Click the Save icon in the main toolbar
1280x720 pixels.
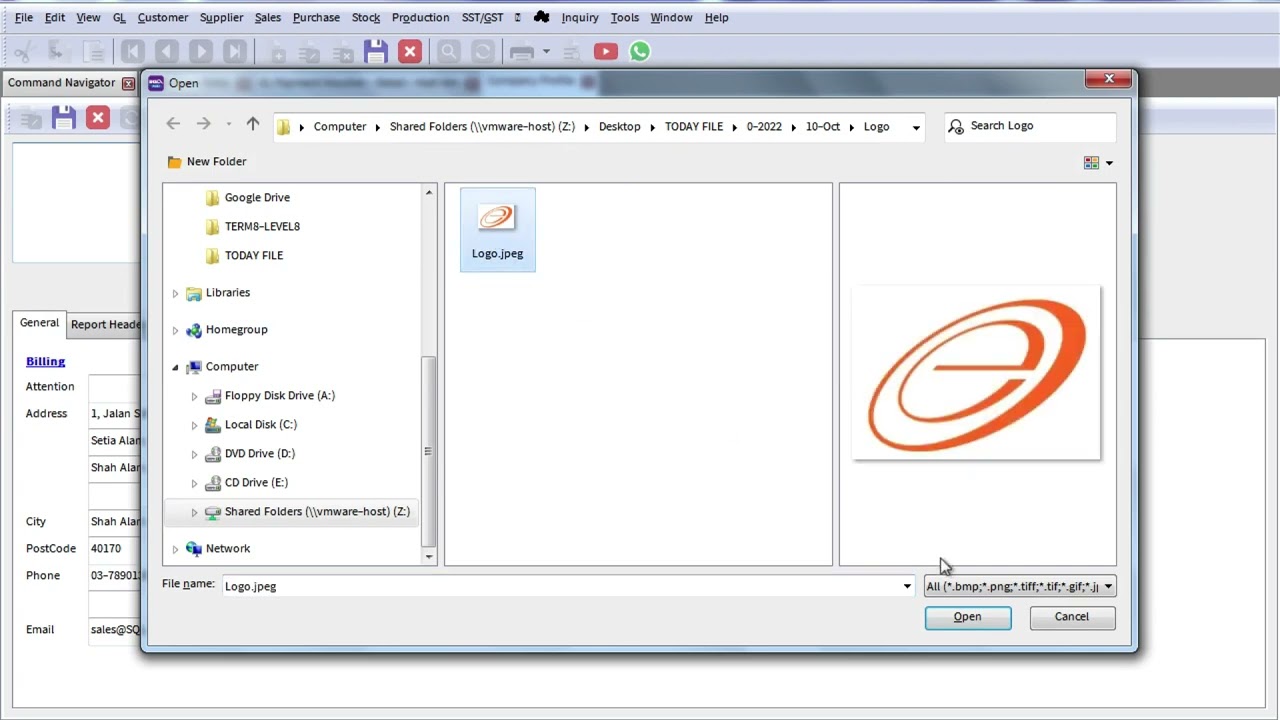click(x=376, y=51)
